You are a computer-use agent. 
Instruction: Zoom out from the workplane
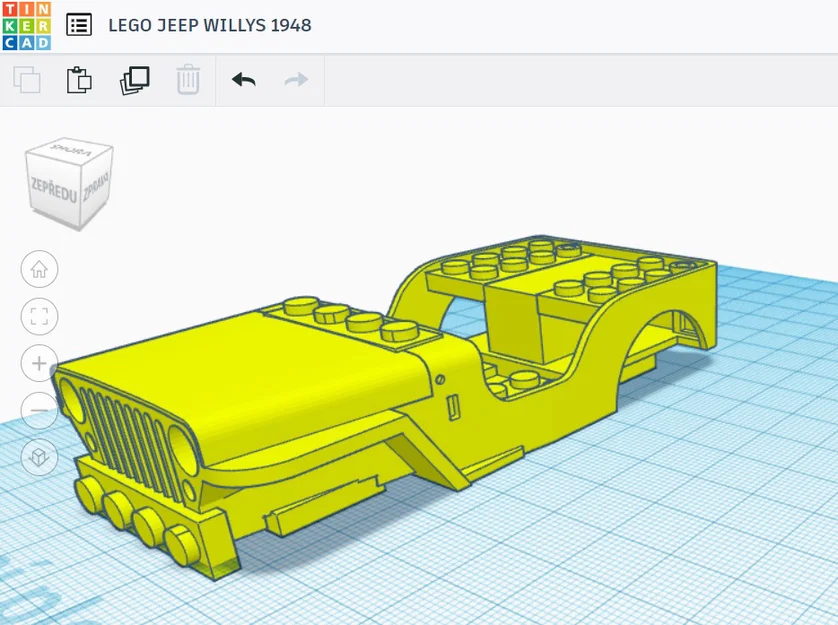(37, 410)
